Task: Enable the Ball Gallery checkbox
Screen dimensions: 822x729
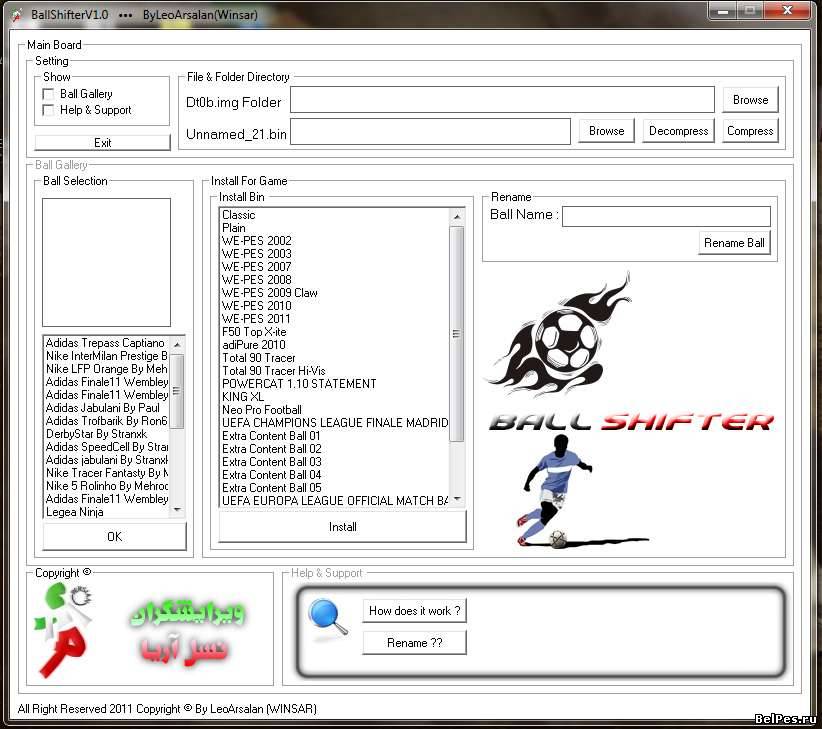Action: pos(48,94)
